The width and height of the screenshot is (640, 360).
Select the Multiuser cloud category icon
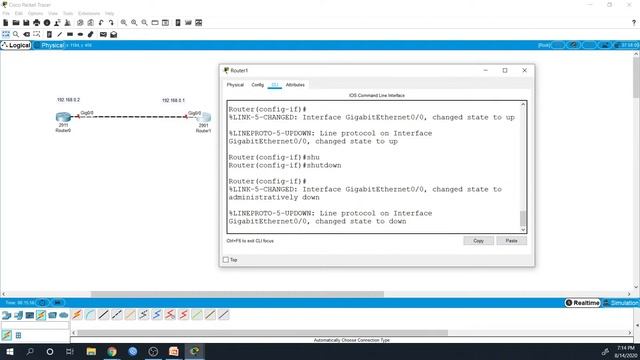pos(64,315)
